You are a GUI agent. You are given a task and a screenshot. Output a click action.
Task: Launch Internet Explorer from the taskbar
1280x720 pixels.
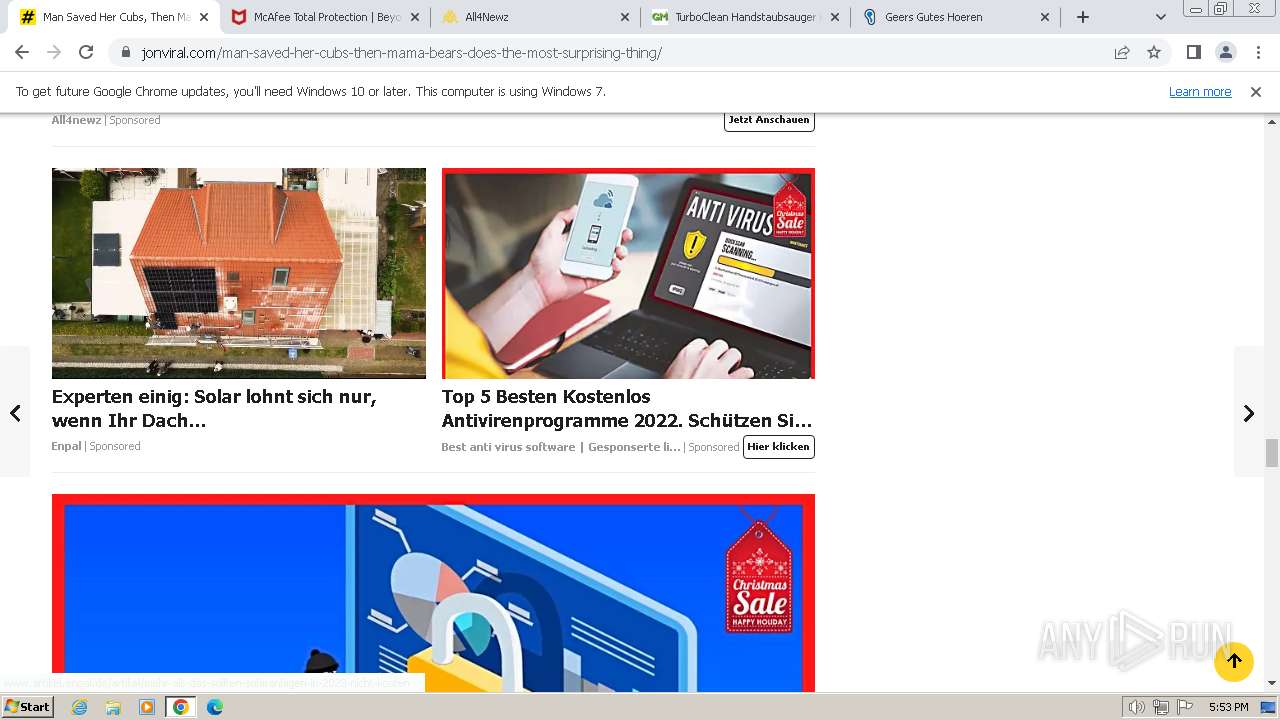point(80,707)
